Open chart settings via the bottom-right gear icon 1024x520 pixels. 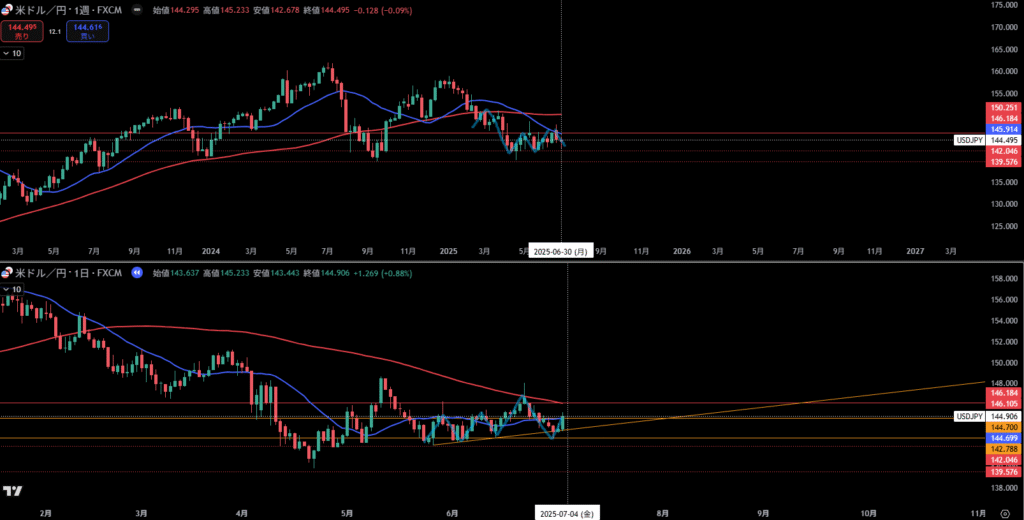coord(1005,513)
